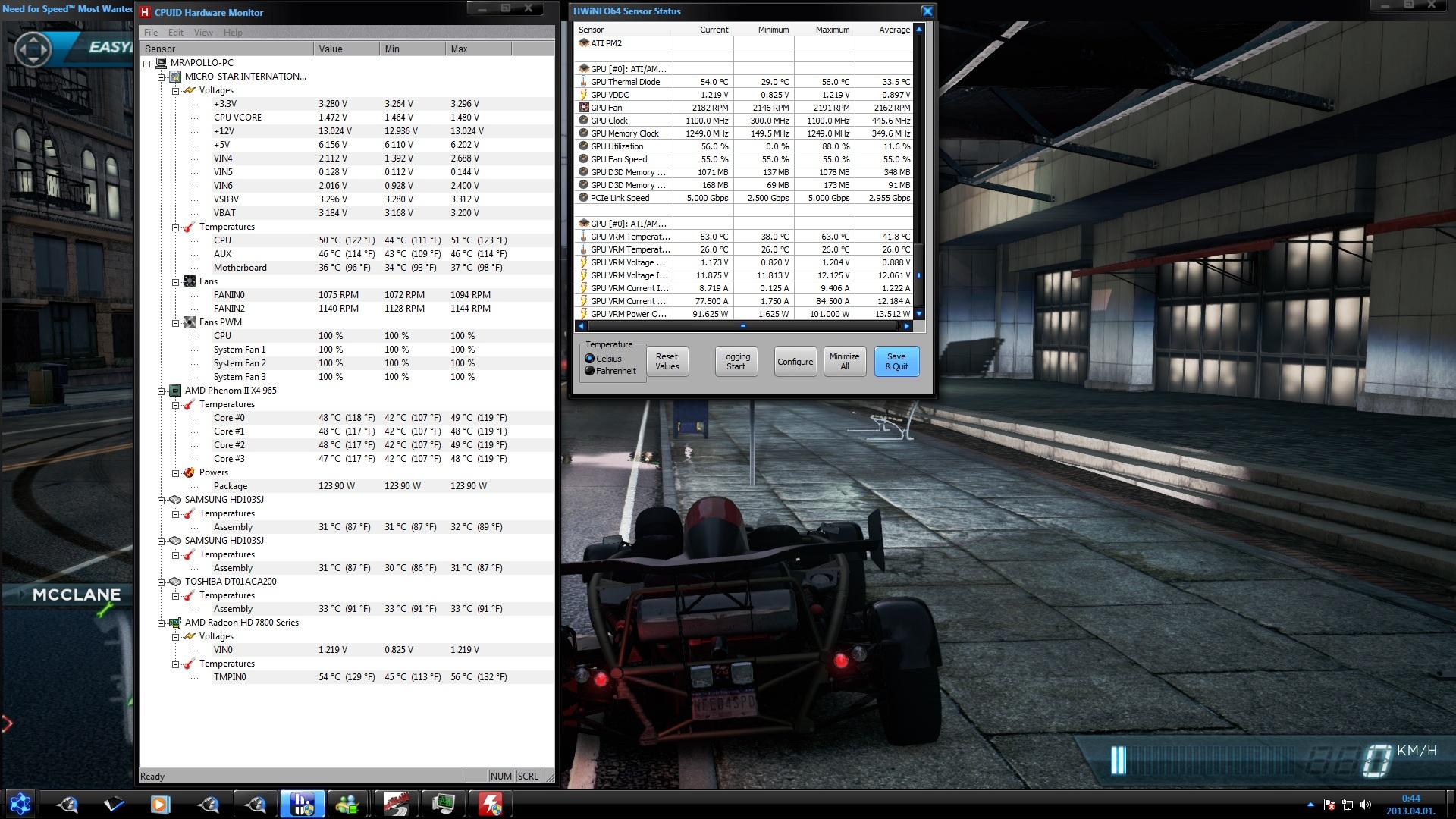Screen dimensions: 1456x819
Task: Click the system tray network icon
Action: click(x=1348, y=805)
